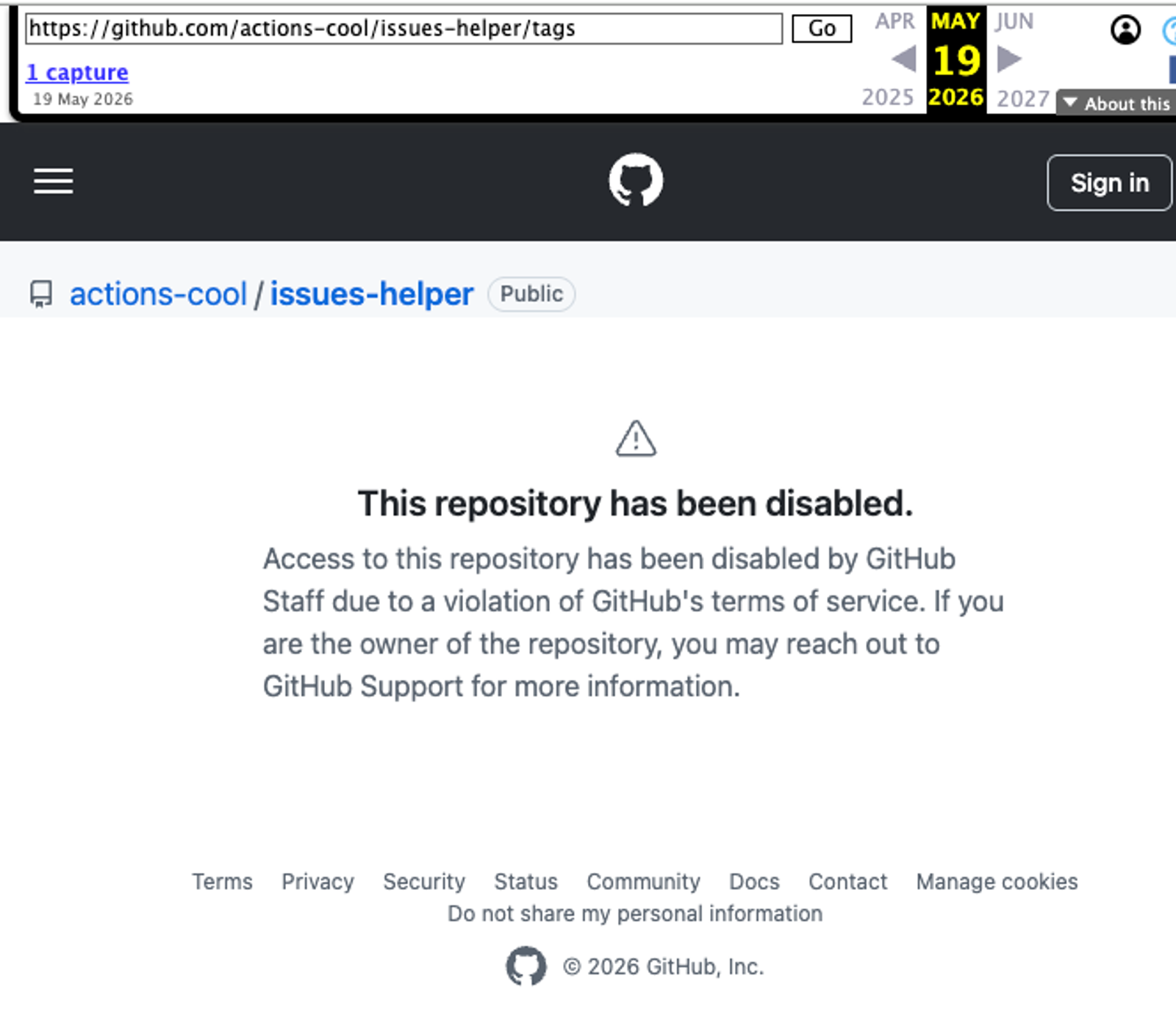Open the Contact footer link
Image resolution: width=1176 pixels, height=1034 pixels.
click(847, 881)
